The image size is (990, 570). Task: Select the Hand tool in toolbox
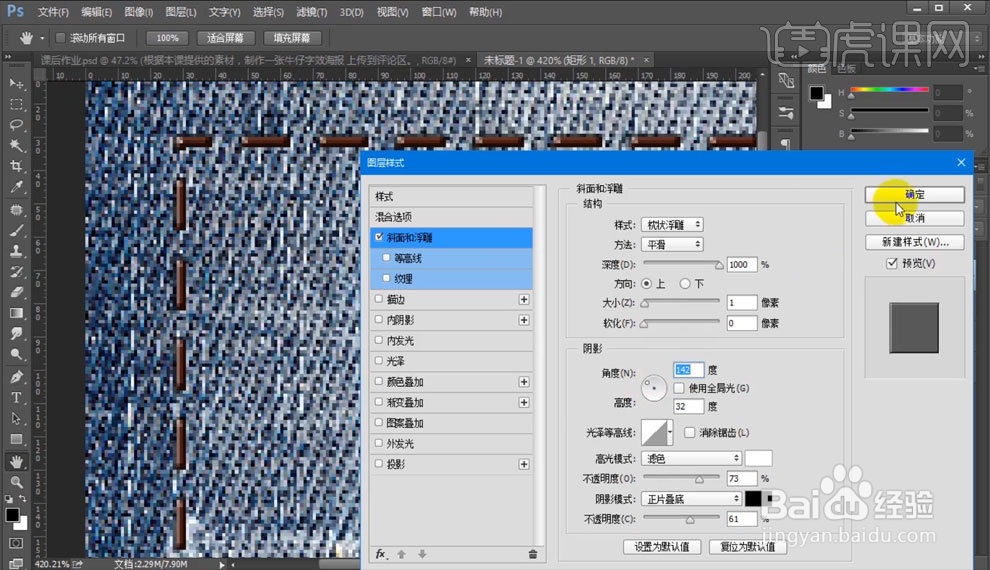[x=16, y=462]
